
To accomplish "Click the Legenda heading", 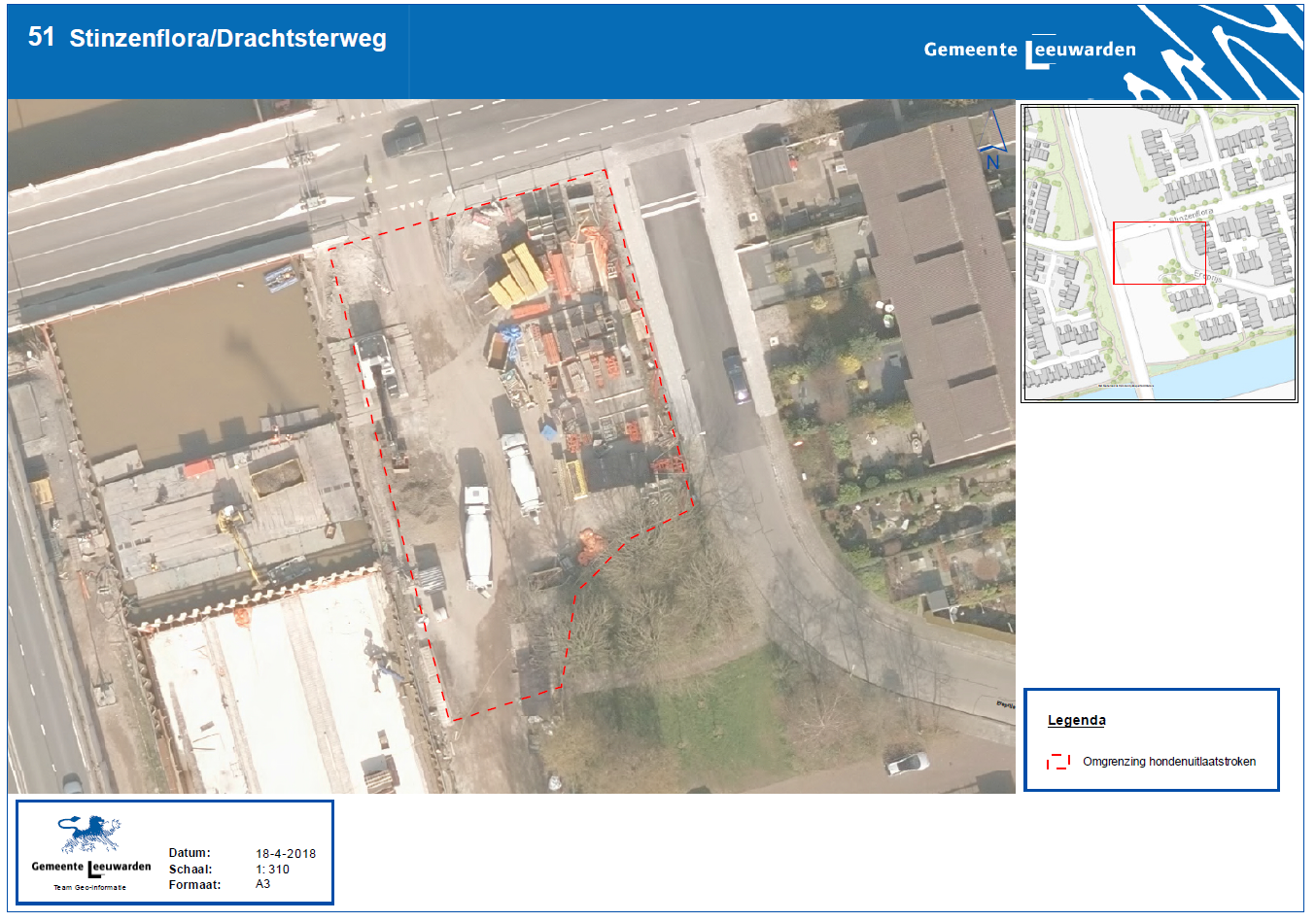I will tap(1076, 720).
